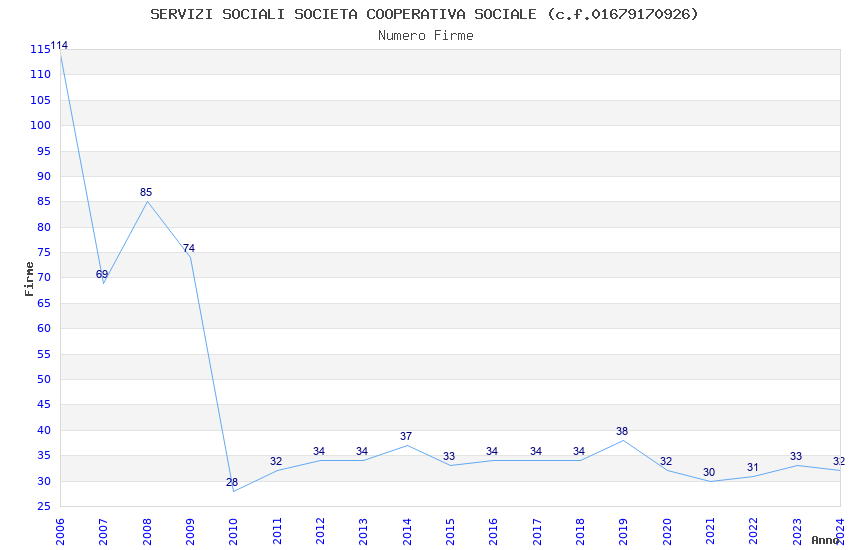Click the data label 34 above 2012
The width and height of the screenshot is (850, 550).
point(319,451)
